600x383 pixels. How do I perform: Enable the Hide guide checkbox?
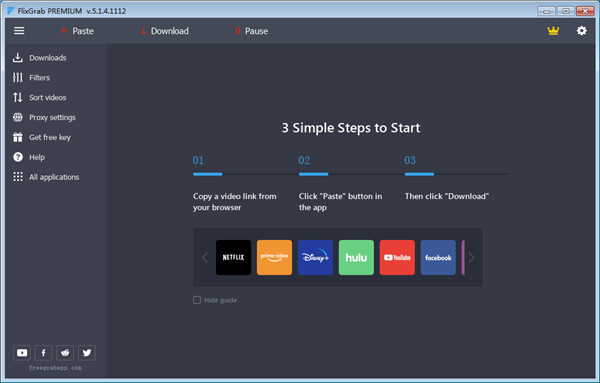tap(197, 300)
